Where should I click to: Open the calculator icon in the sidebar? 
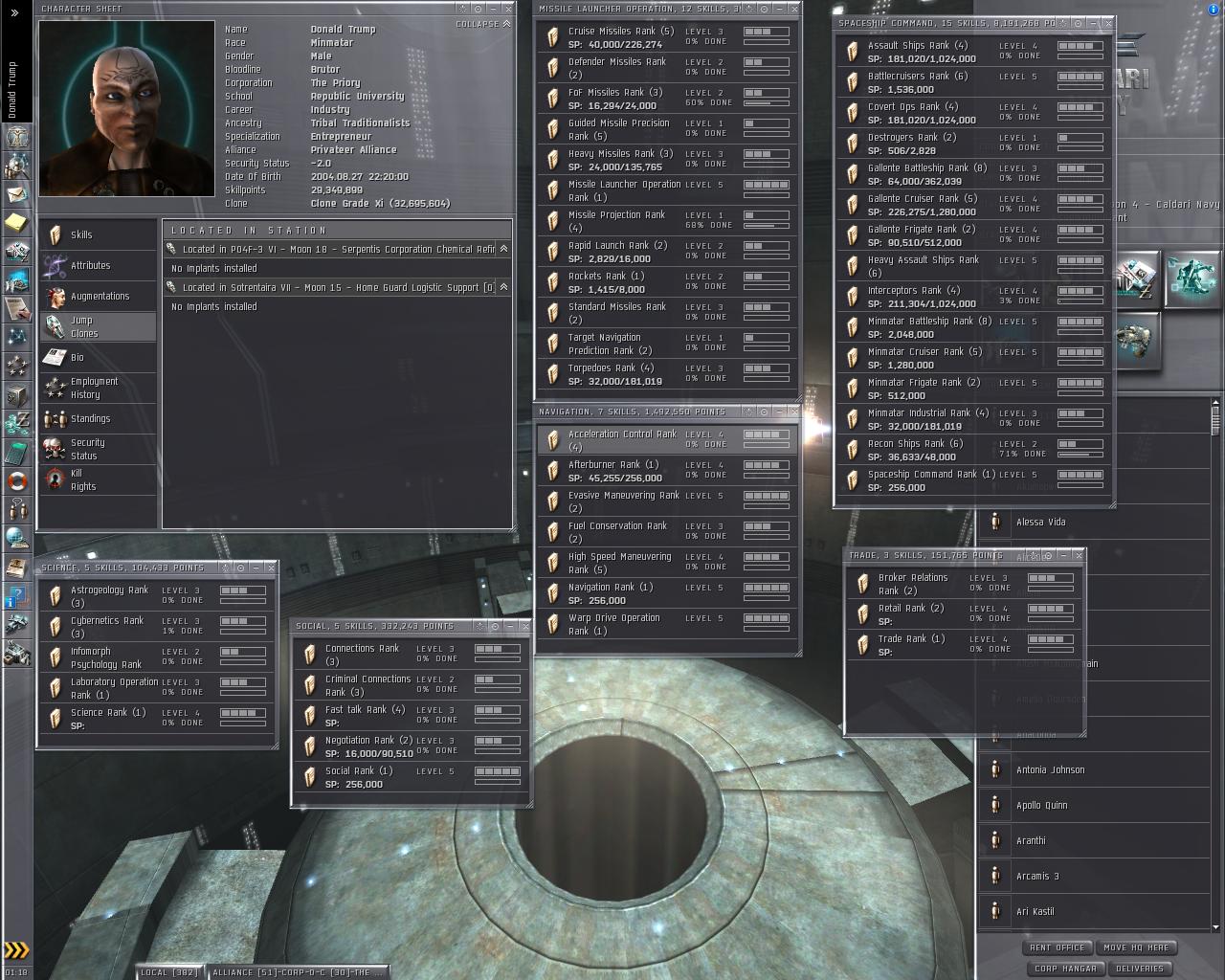16,452
